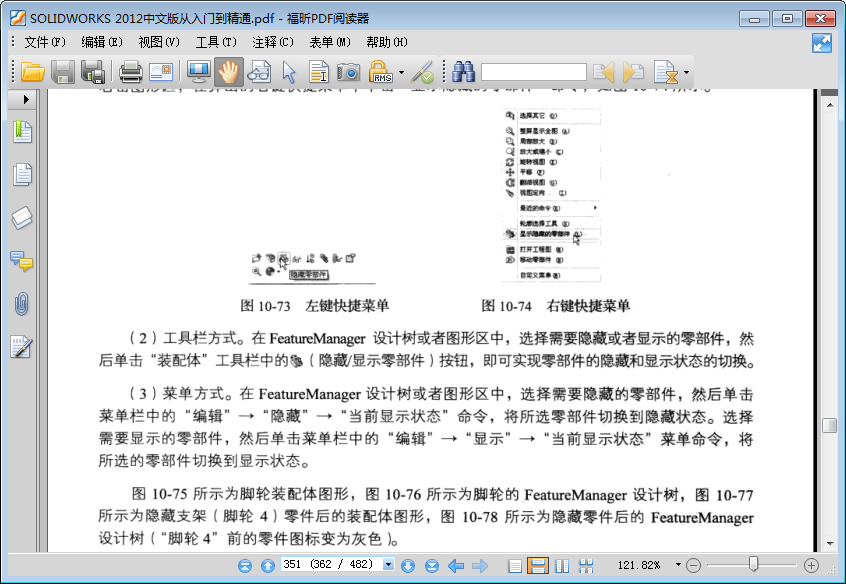Open a file with folder icon

[x=32, y=72]
